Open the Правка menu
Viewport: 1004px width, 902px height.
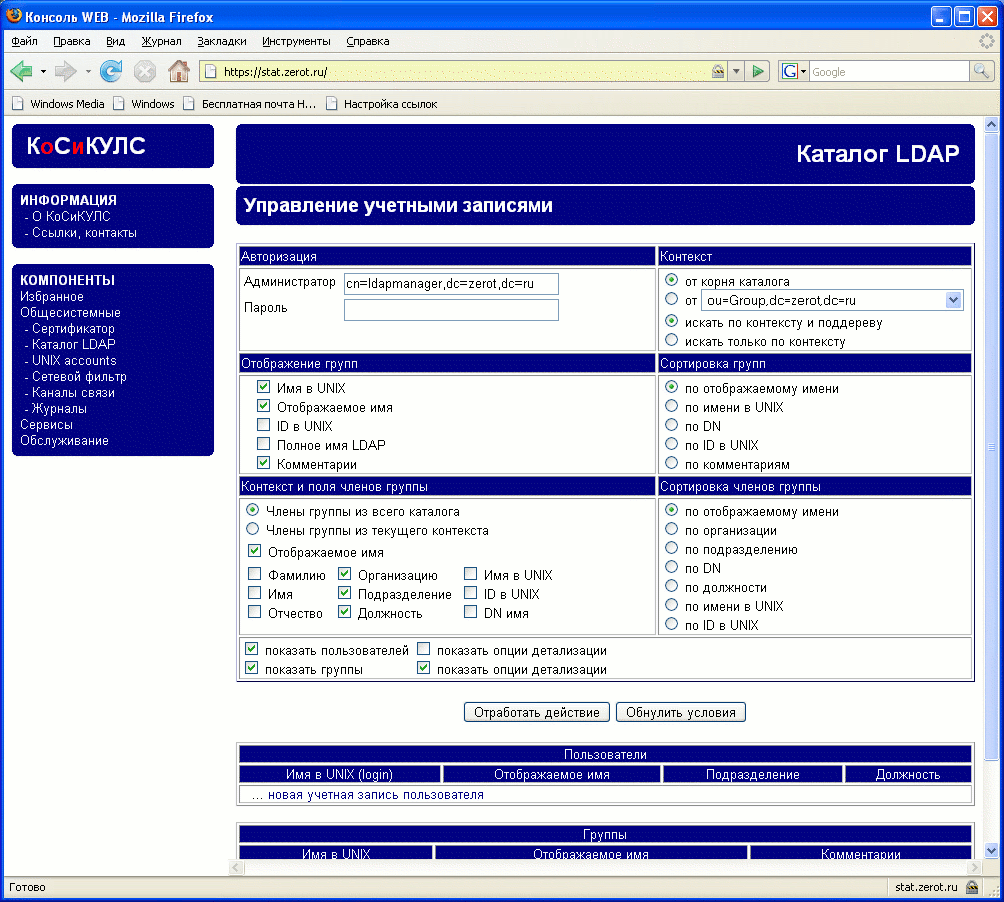click(x=71, y=41)
